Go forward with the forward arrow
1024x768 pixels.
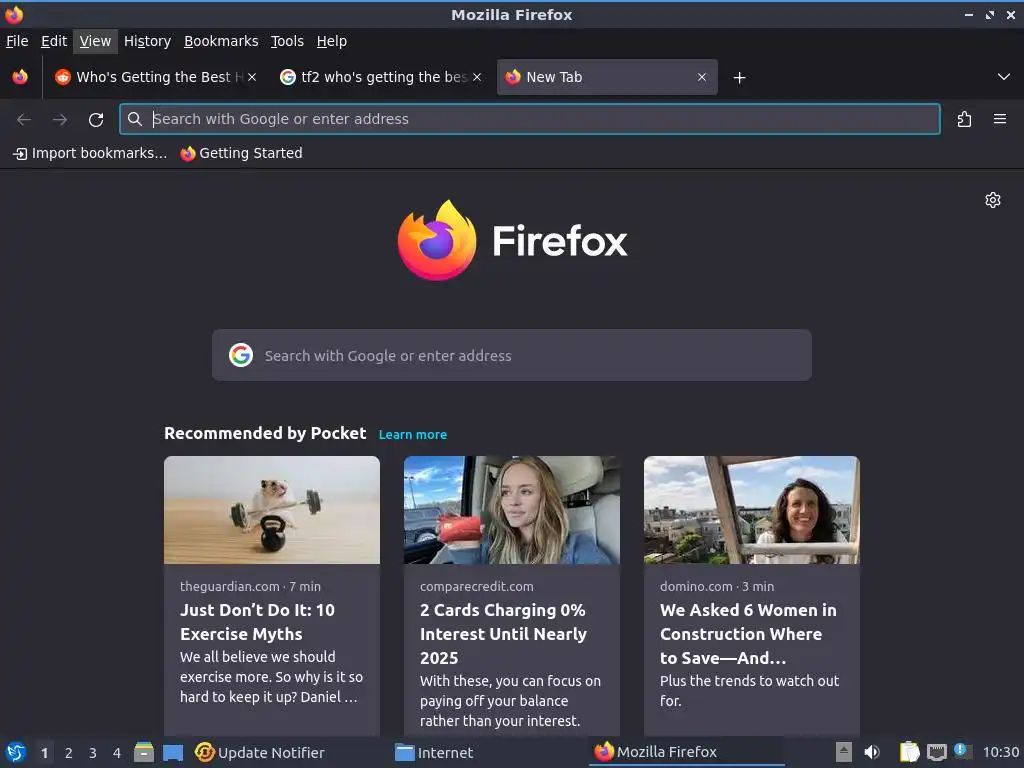tap(60, 120)
